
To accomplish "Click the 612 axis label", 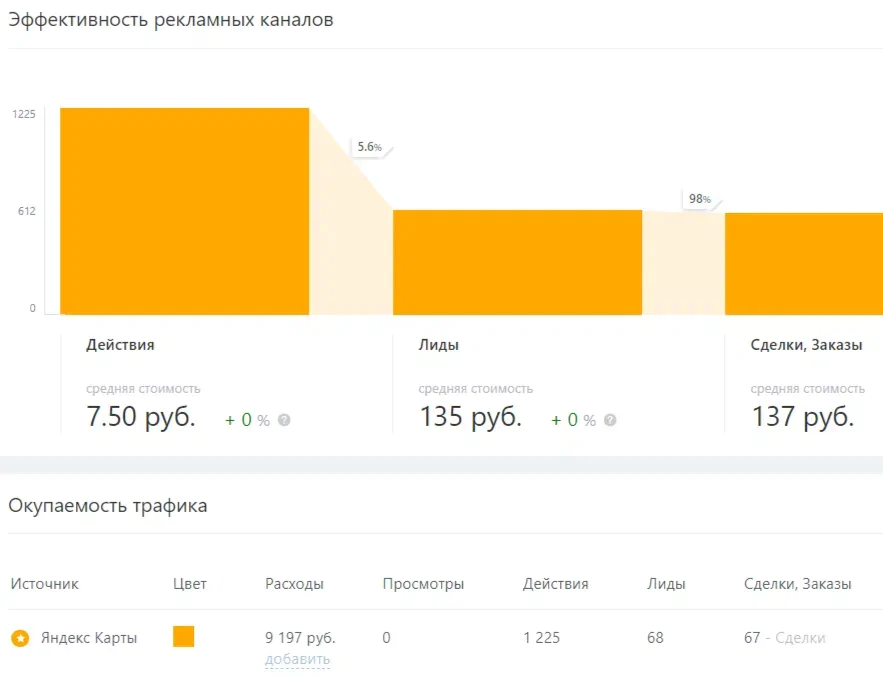I will 26,211.
